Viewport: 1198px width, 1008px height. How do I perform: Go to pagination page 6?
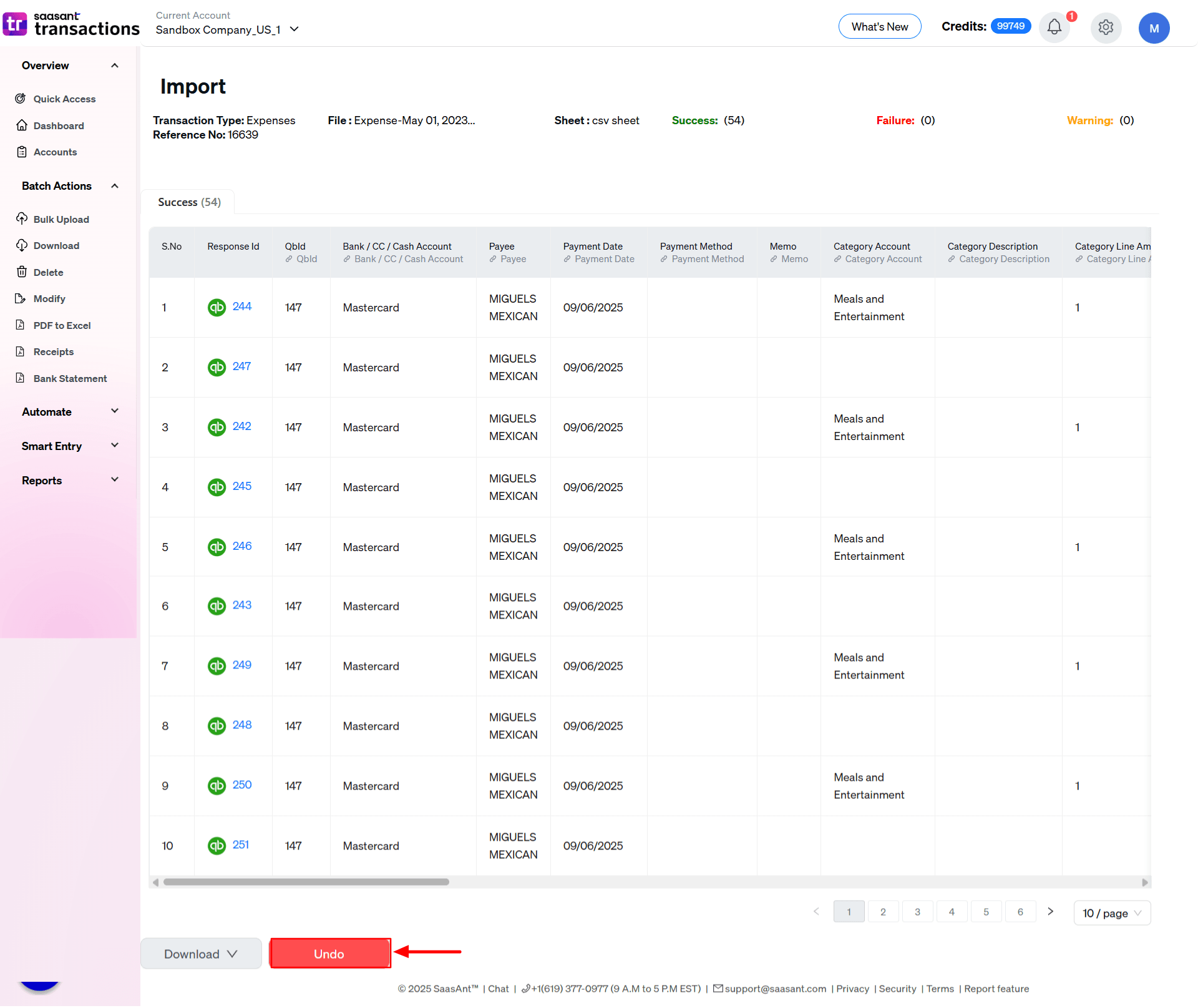(1020, 912)
